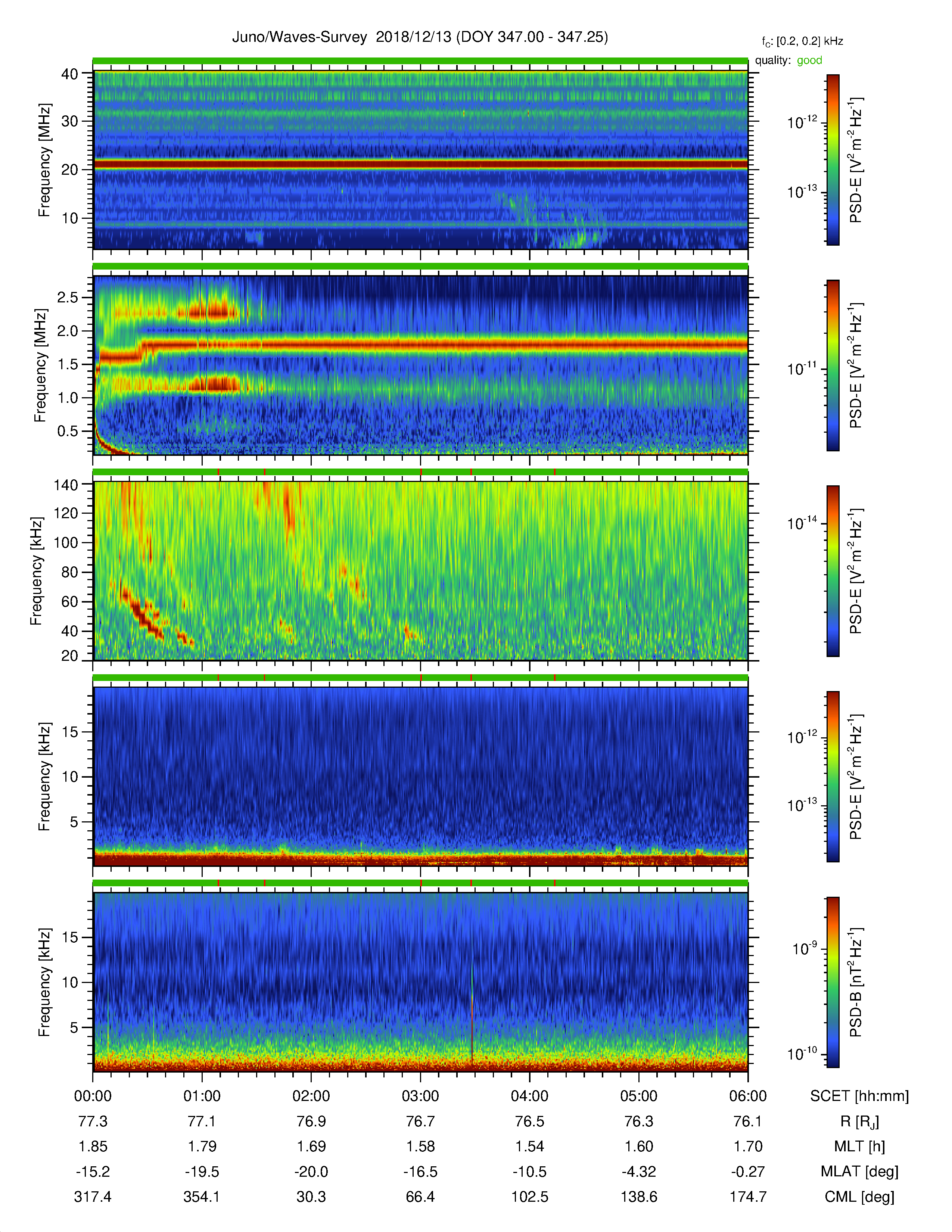Click the 03:00 SCET time label
The image size is (952, 1232).
(x=420, y=1096)
